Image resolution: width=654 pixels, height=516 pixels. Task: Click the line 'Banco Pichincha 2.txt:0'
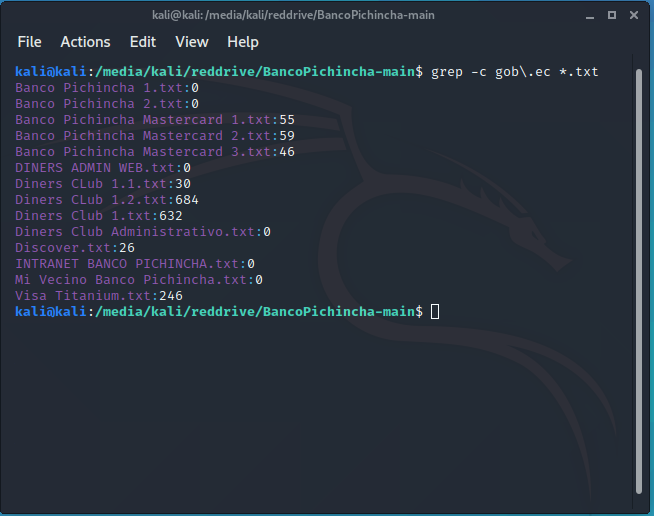pos(107,104)
